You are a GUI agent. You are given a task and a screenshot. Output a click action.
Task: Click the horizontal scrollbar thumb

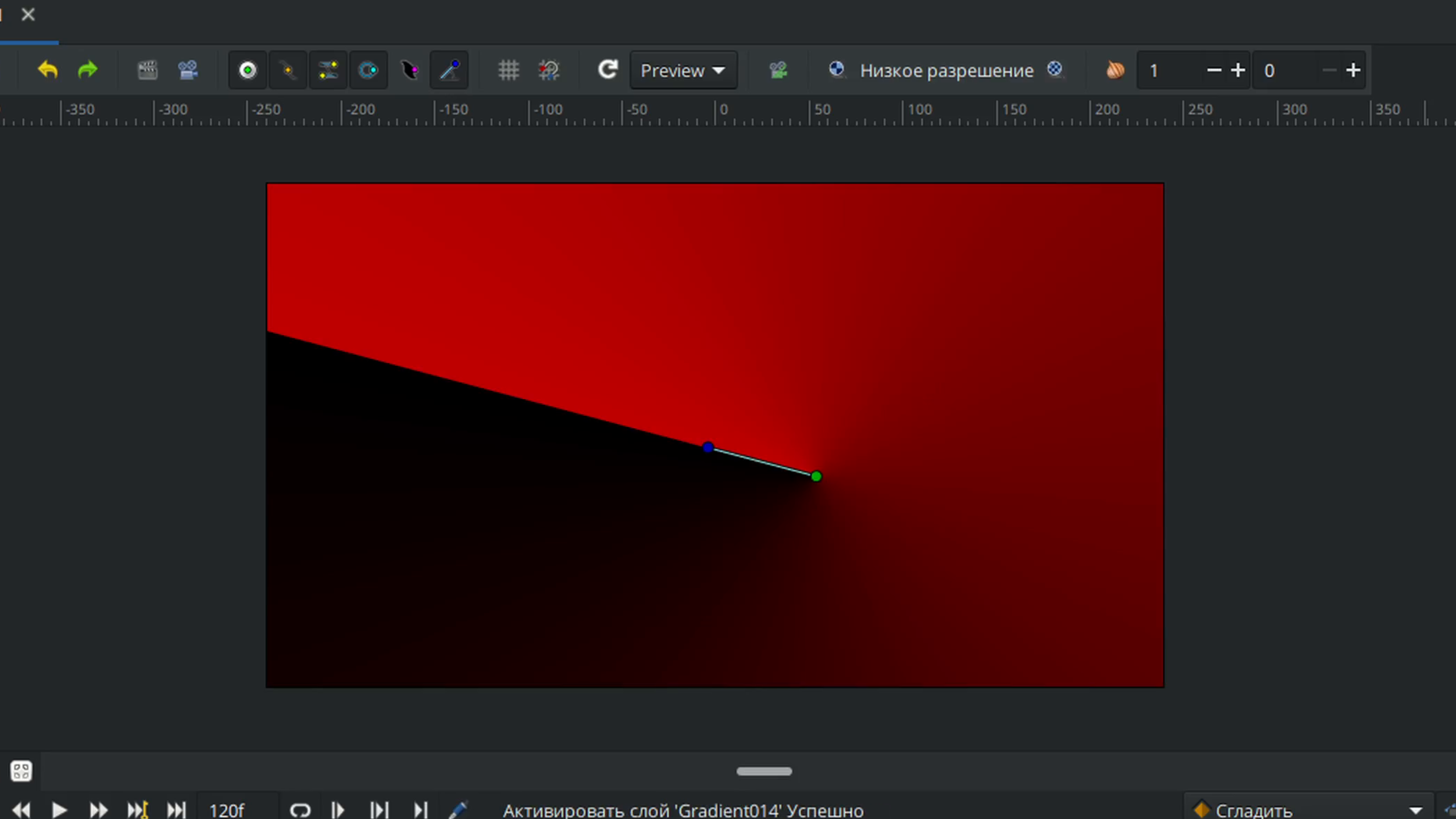pos(764,771)
